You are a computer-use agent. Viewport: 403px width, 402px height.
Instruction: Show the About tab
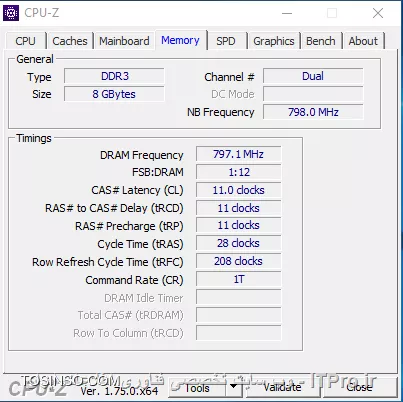(363, 41)
